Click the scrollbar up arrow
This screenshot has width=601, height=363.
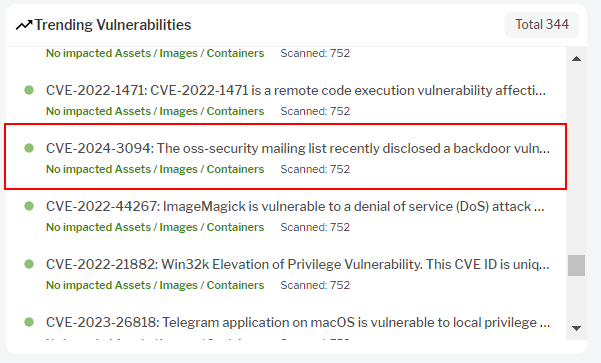[x=576, y=59]
